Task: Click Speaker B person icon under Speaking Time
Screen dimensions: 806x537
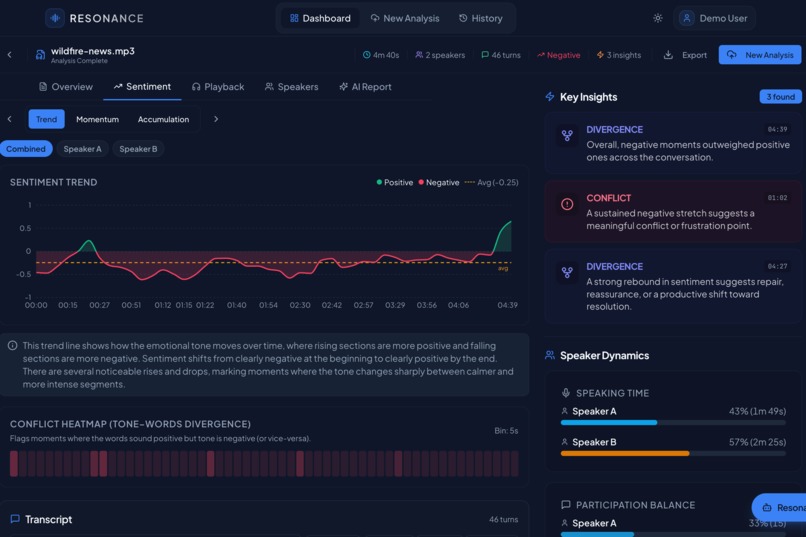Action: (x=564, y=442)
